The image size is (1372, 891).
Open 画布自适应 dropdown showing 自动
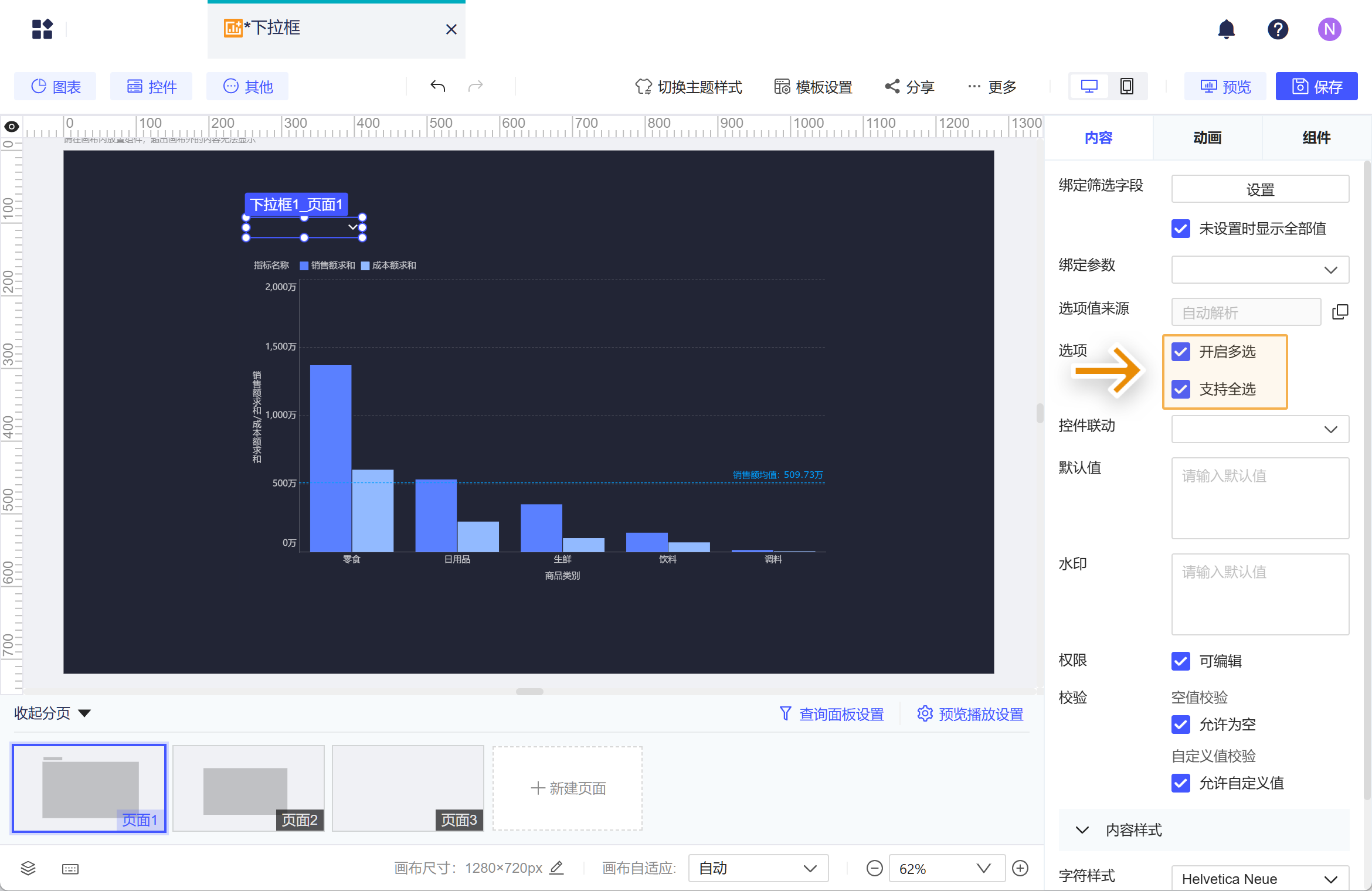pyautogui.click(x=758, y=868)
